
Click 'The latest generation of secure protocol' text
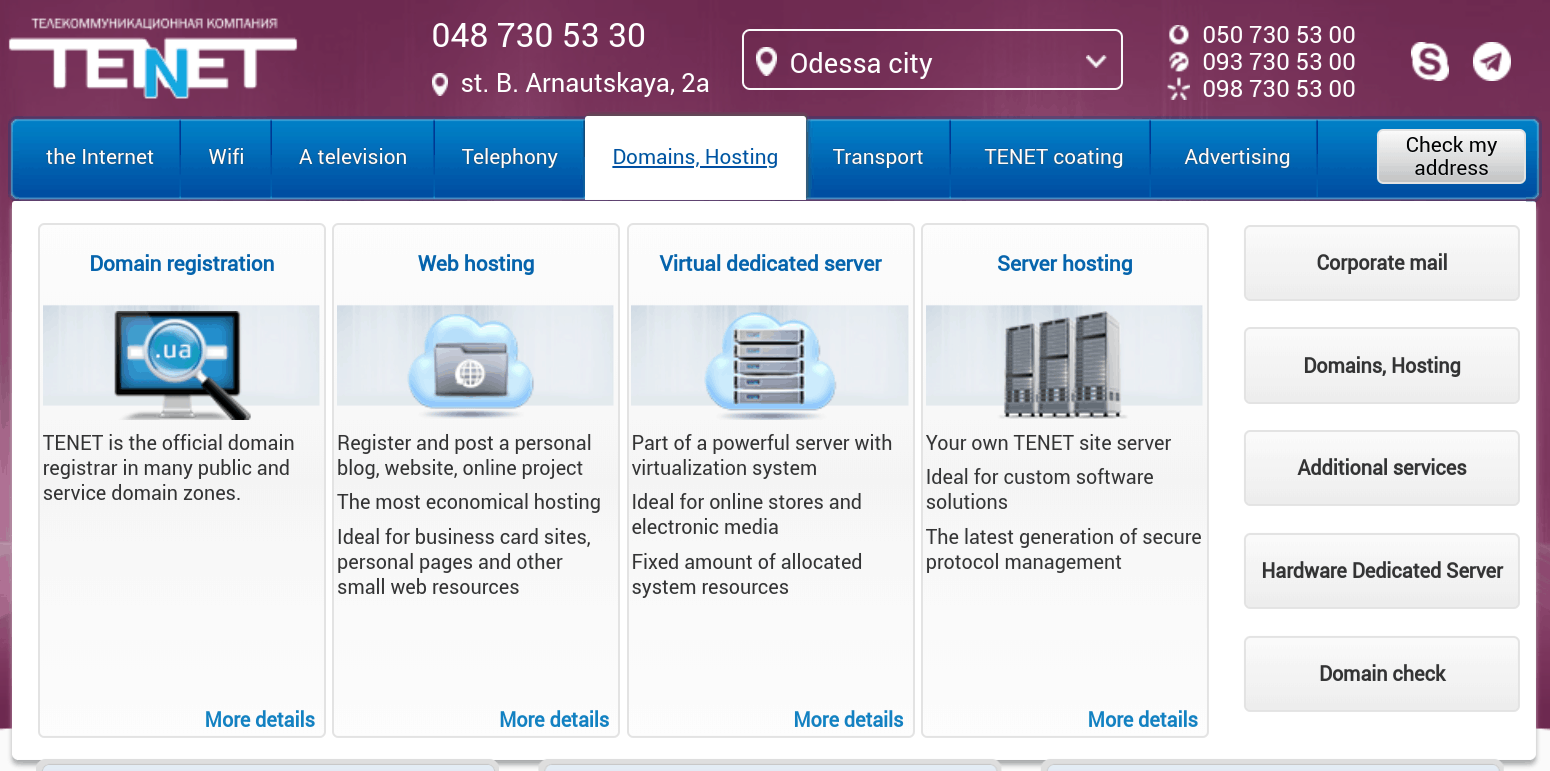coord(1064,550)
